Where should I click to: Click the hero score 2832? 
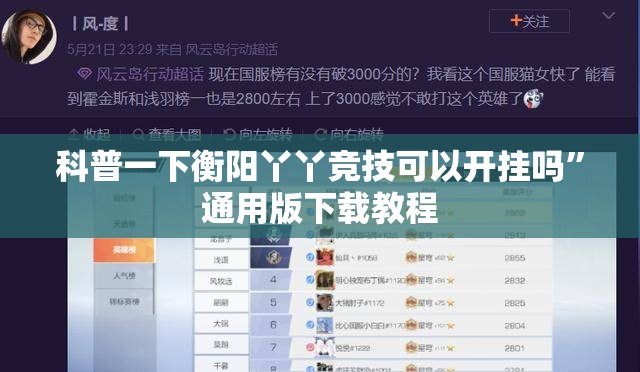pos(514,281)
